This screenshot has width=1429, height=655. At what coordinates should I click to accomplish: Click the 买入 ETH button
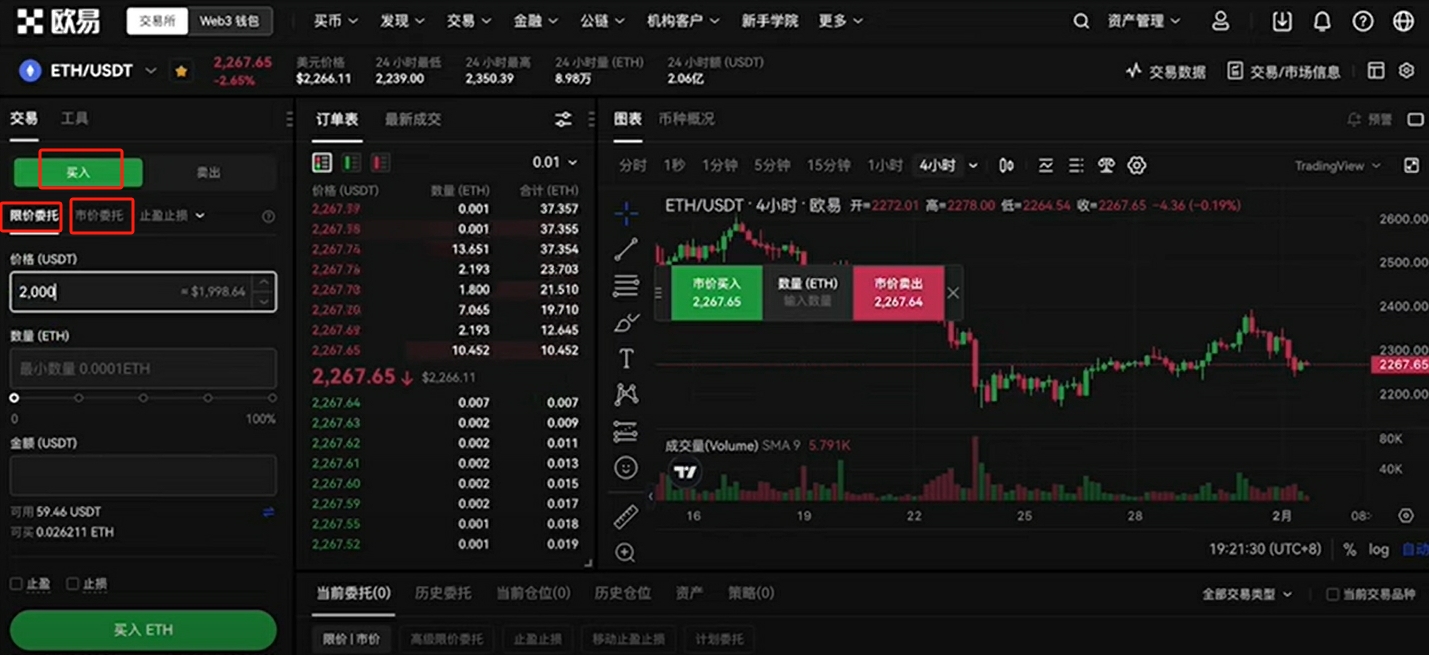click(143, 630)
